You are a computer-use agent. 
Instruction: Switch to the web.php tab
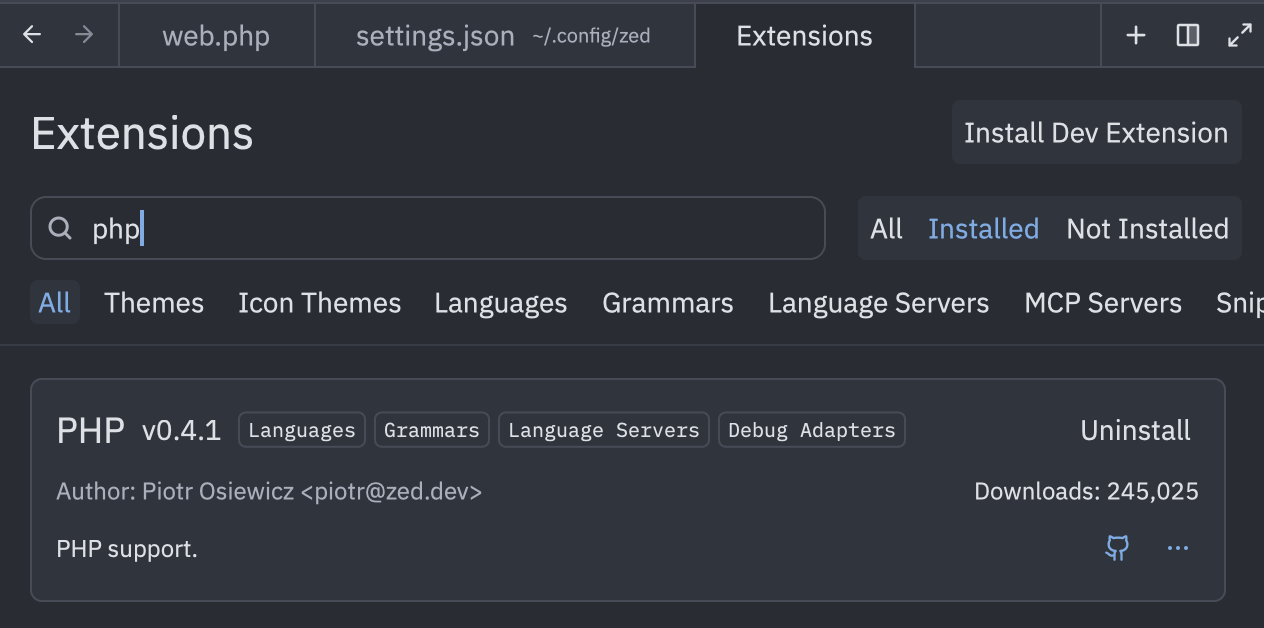(x=216, y=36)
